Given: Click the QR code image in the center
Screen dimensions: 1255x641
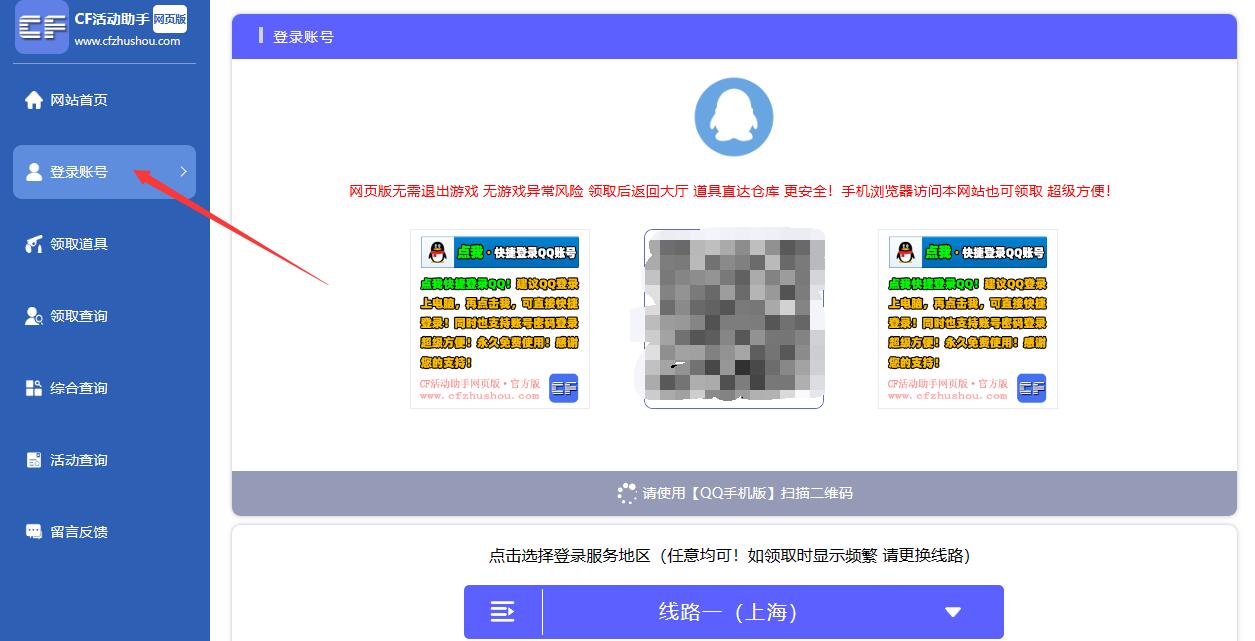Looking at the screenshot, I should 733,319.
